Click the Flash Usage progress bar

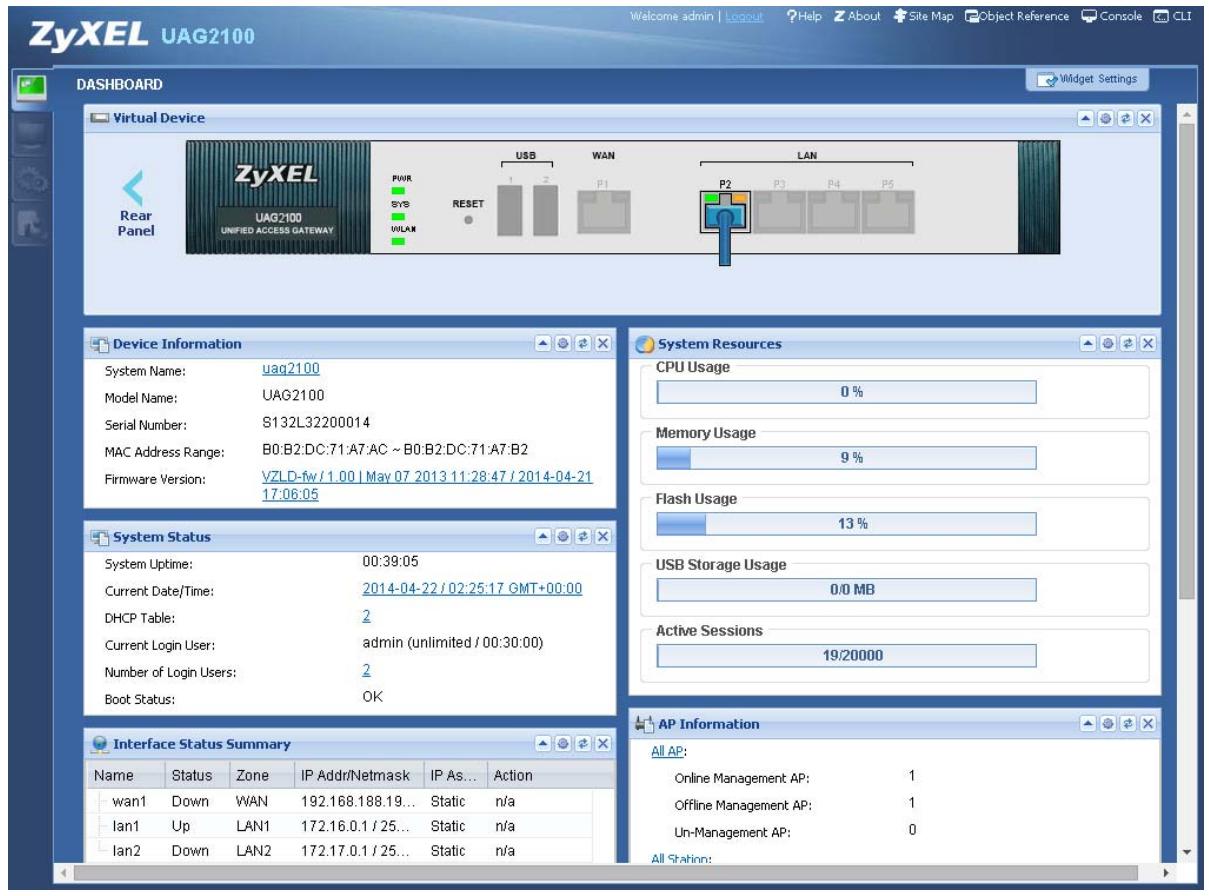pos(846,524)
